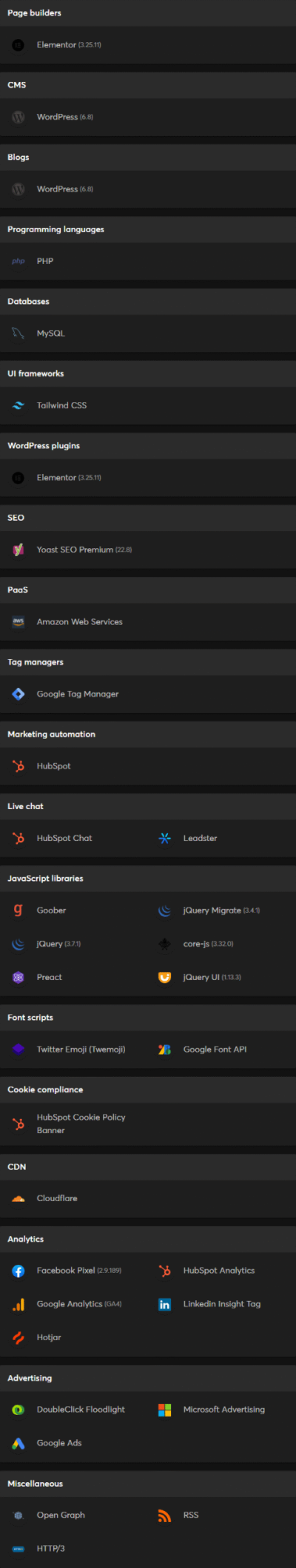Click the Facebook Pixel icon
Image resolution: width=296 pixels, height=1568 pixels.
[x=18, y=1271]
